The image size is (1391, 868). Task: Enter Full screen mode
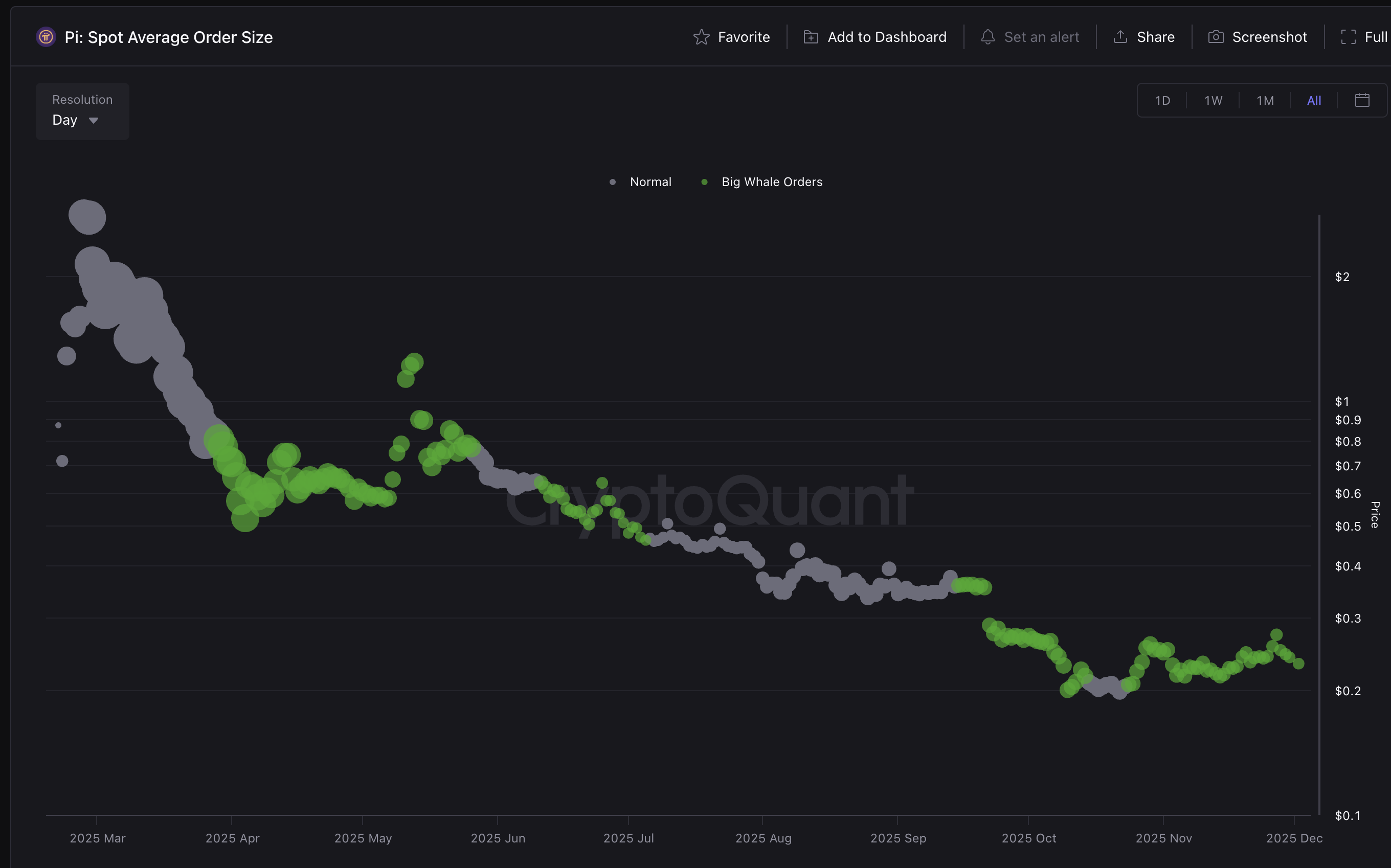click(x=1349, y=36)
